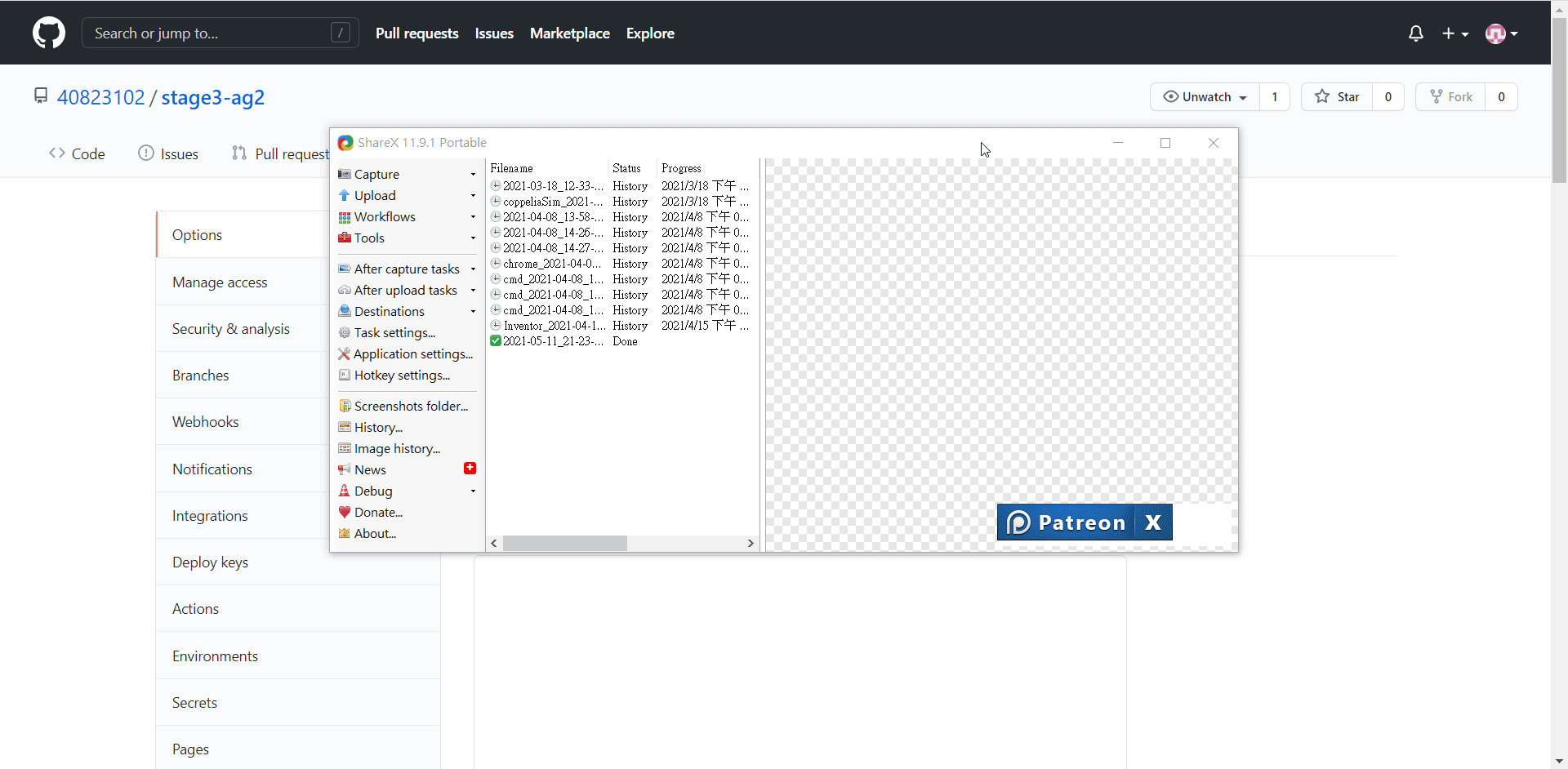Image resolution: width=1568 pixels, height=769 pixels.
Task: Click the red News notification badge
Action: (x=470, y=468)
